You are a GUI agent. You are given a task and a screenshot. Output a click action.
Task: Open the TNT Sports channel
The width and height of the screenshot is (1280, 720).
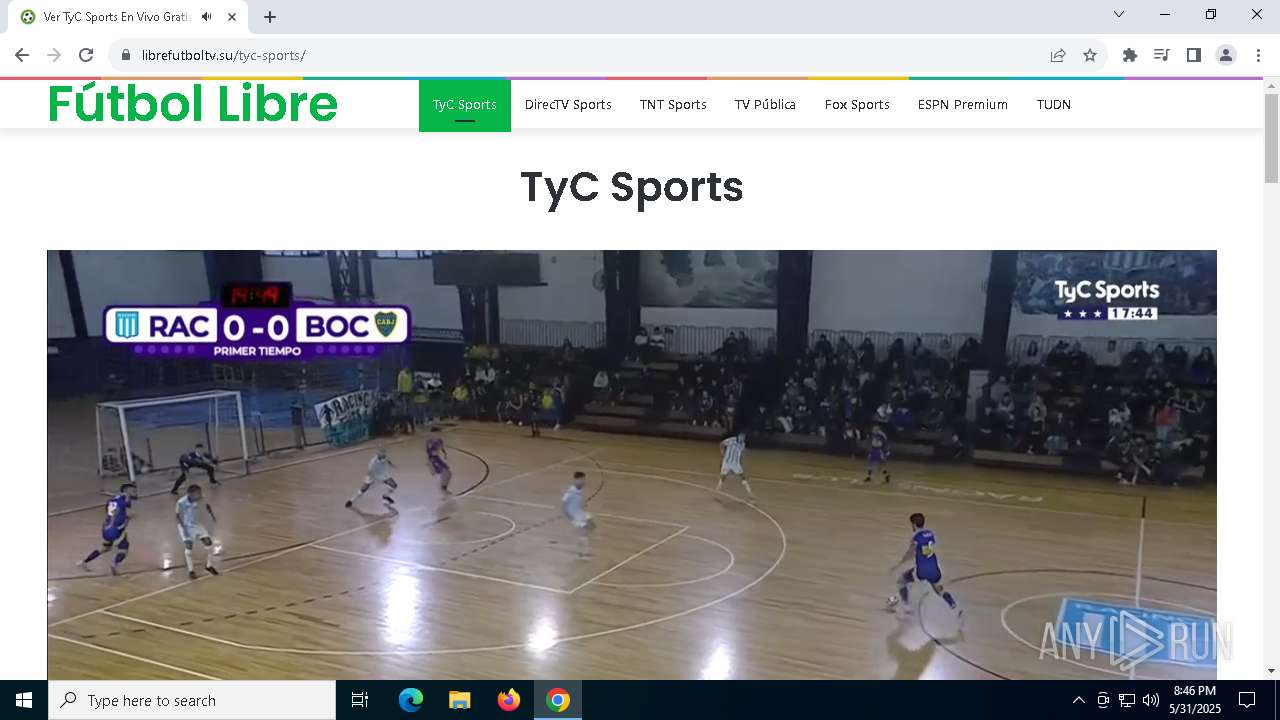pos(673,105)
